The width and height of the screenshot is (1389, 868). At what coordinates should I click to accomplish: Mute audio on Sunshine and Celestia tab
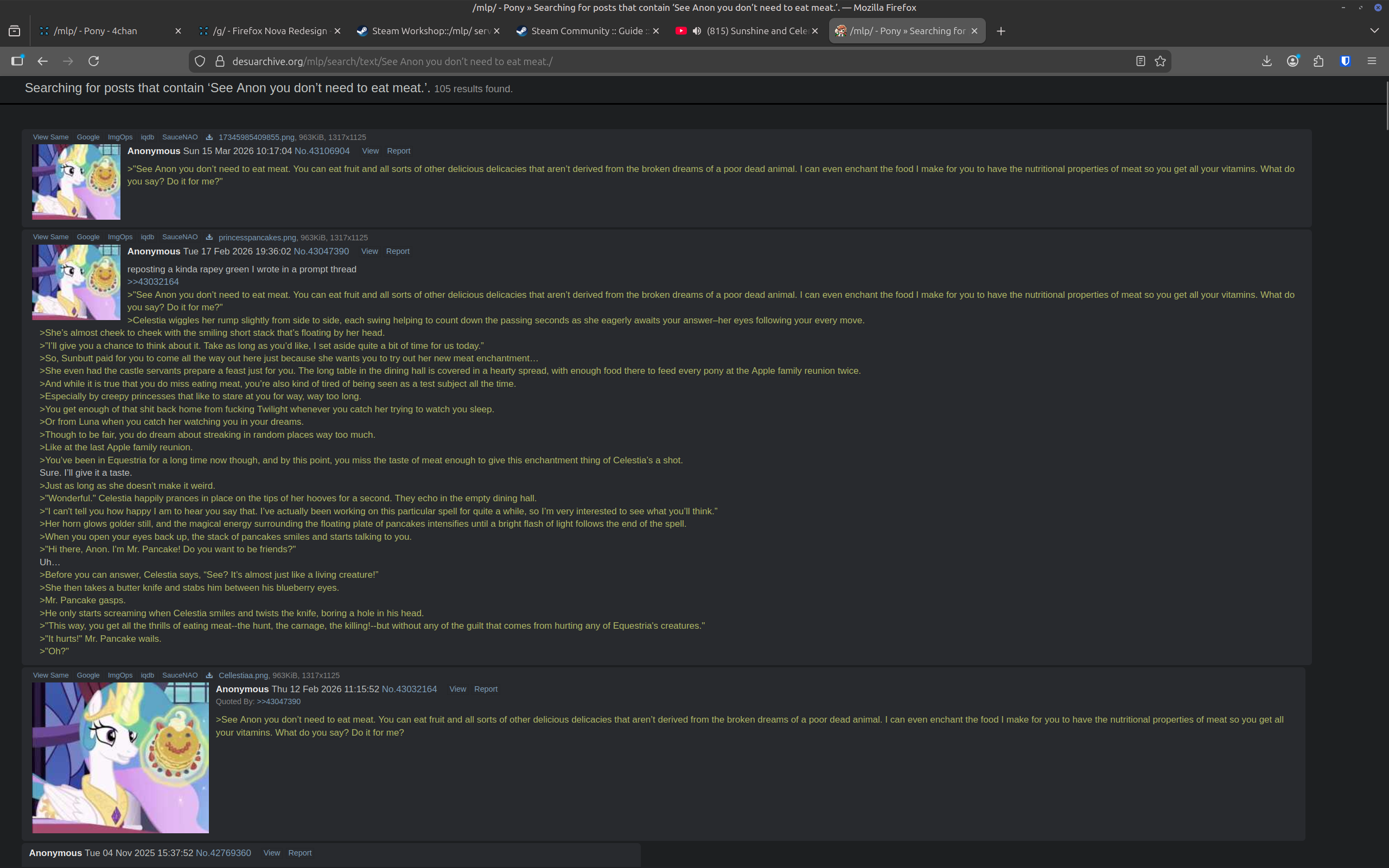click(x=697, y=31)
